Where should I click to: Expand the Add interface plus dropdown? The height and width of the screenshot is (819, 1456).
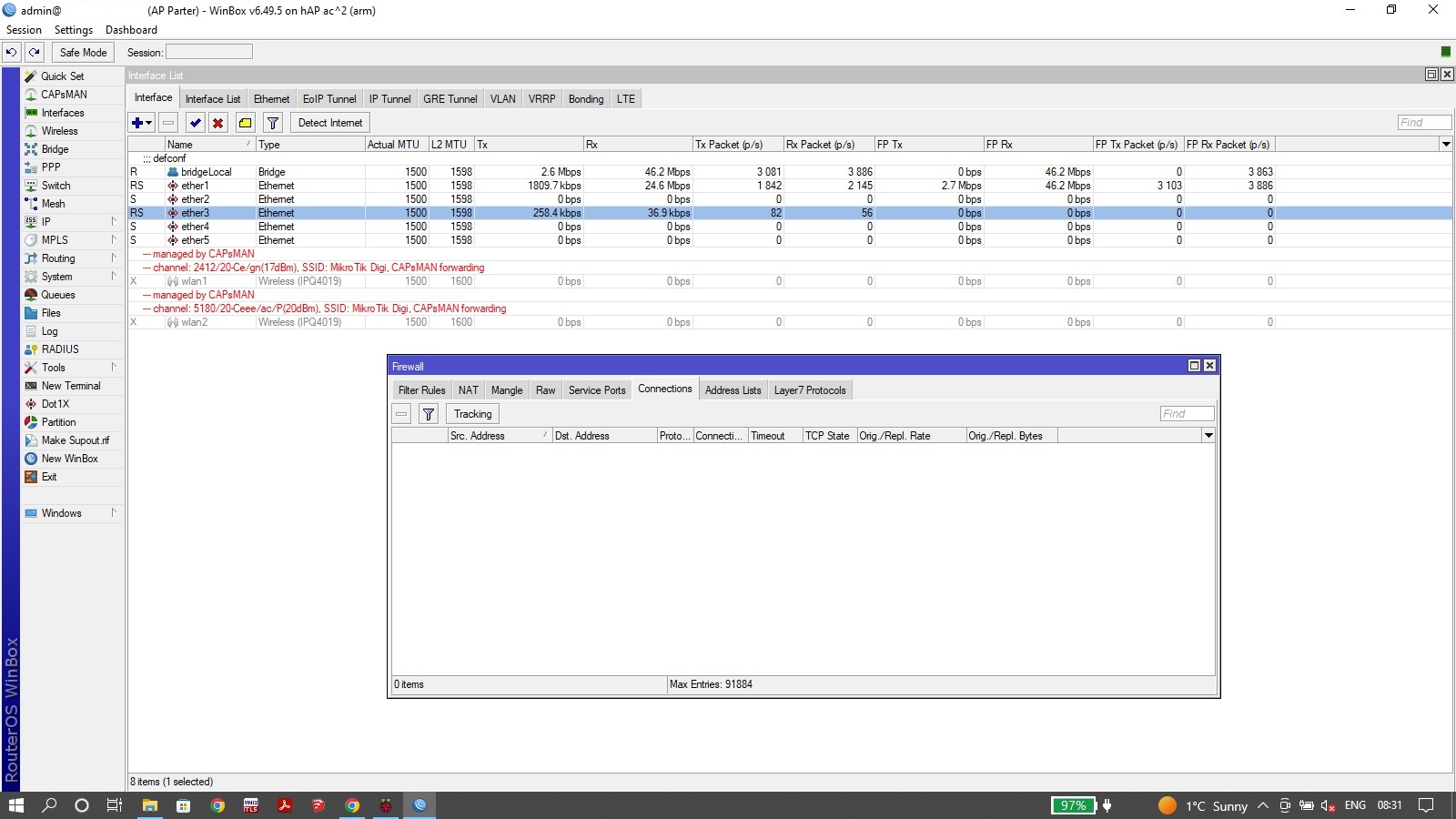click(142, 123)
